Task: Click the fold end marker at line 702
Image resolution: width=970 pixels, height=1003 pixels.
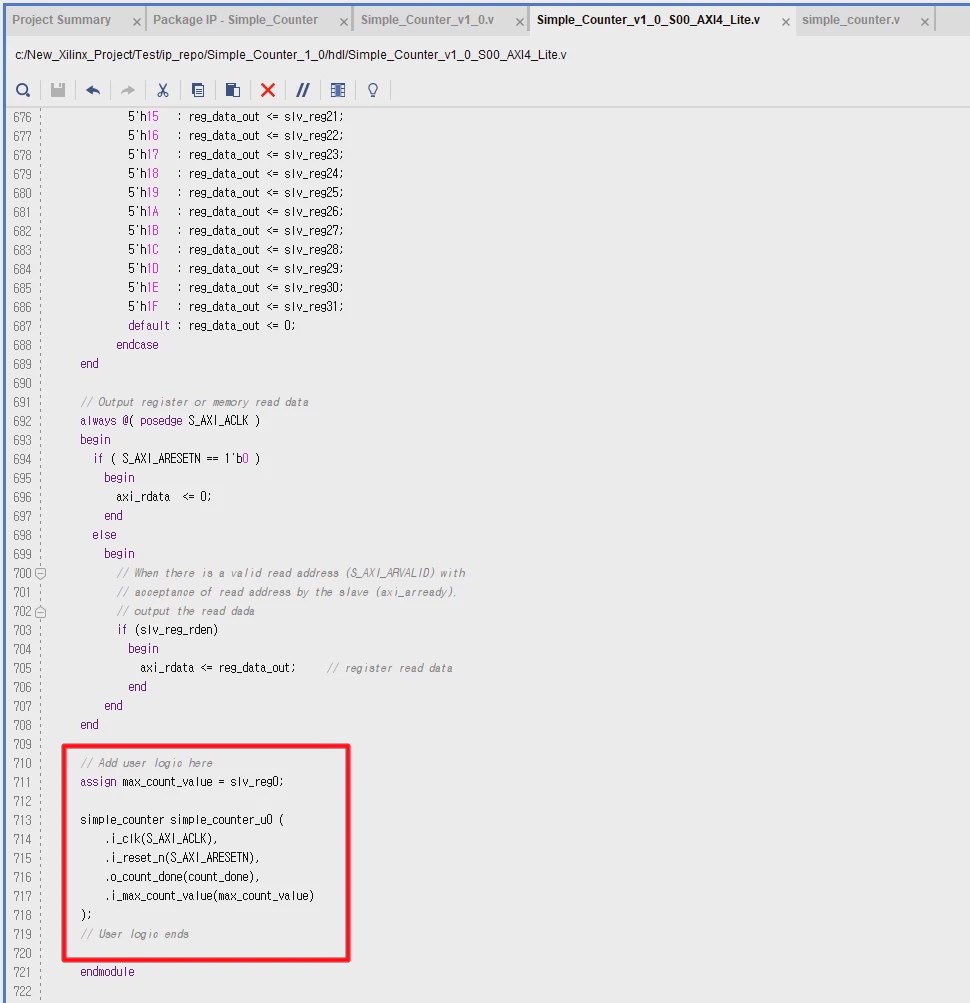Action: (x=40, y=612)
